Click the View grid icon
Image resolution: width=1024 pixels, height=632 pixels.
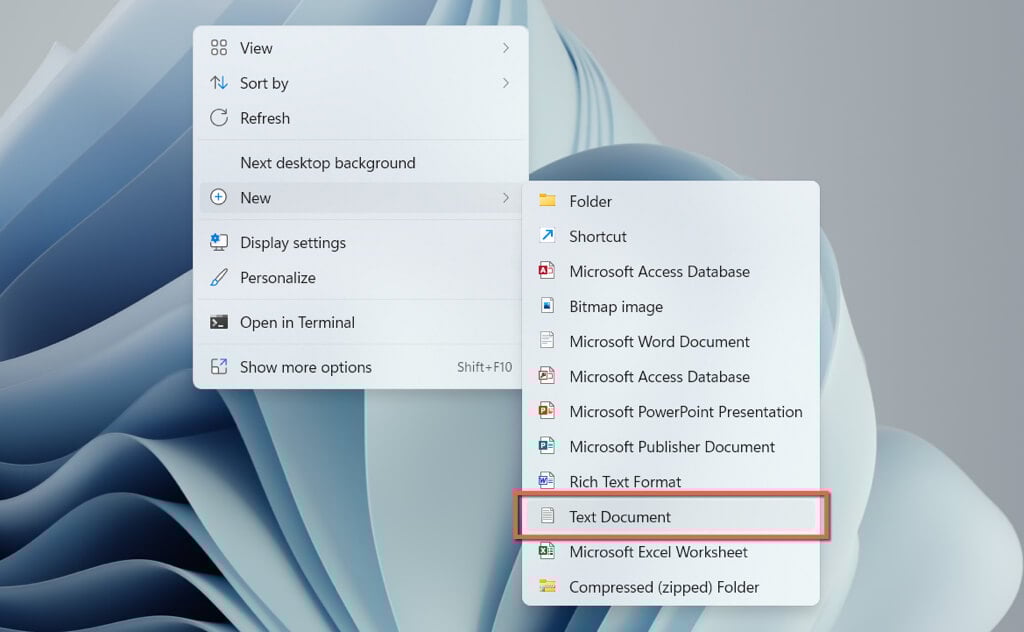(219, 48)
